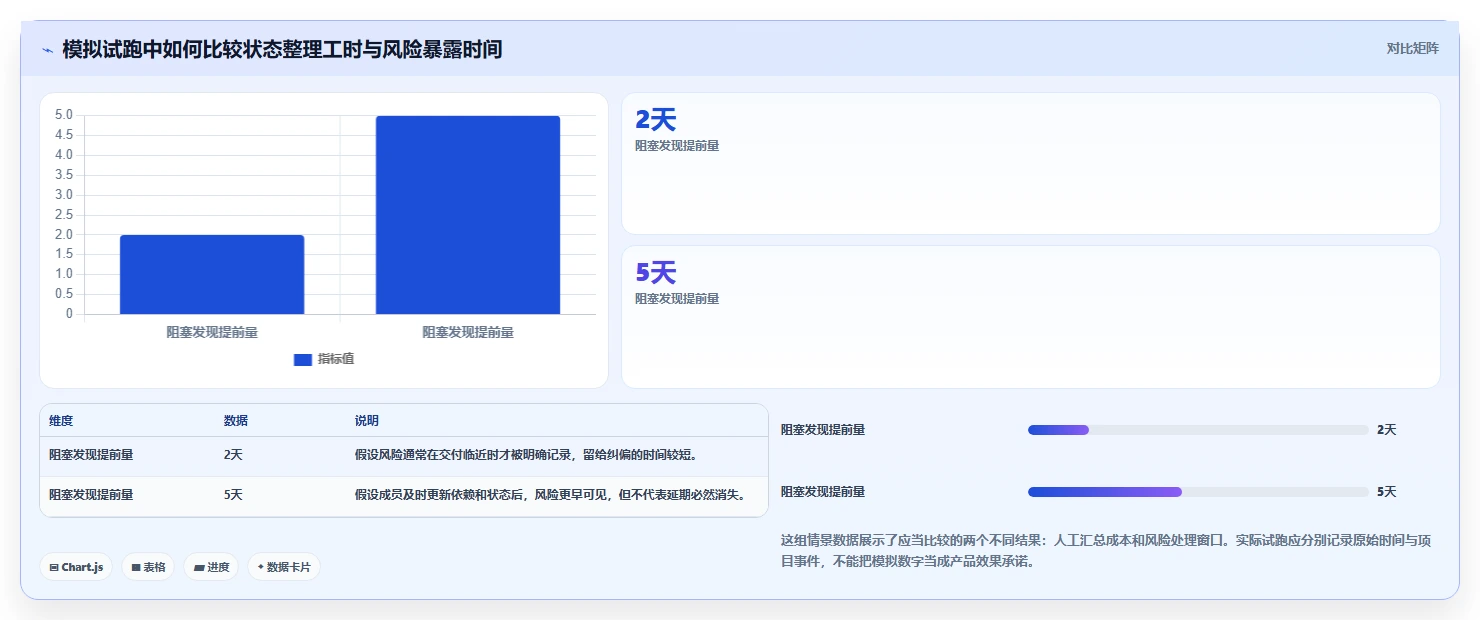Click the Chart.js tag chip
This screenshot has width=1480, height=620.
point(76,567)
